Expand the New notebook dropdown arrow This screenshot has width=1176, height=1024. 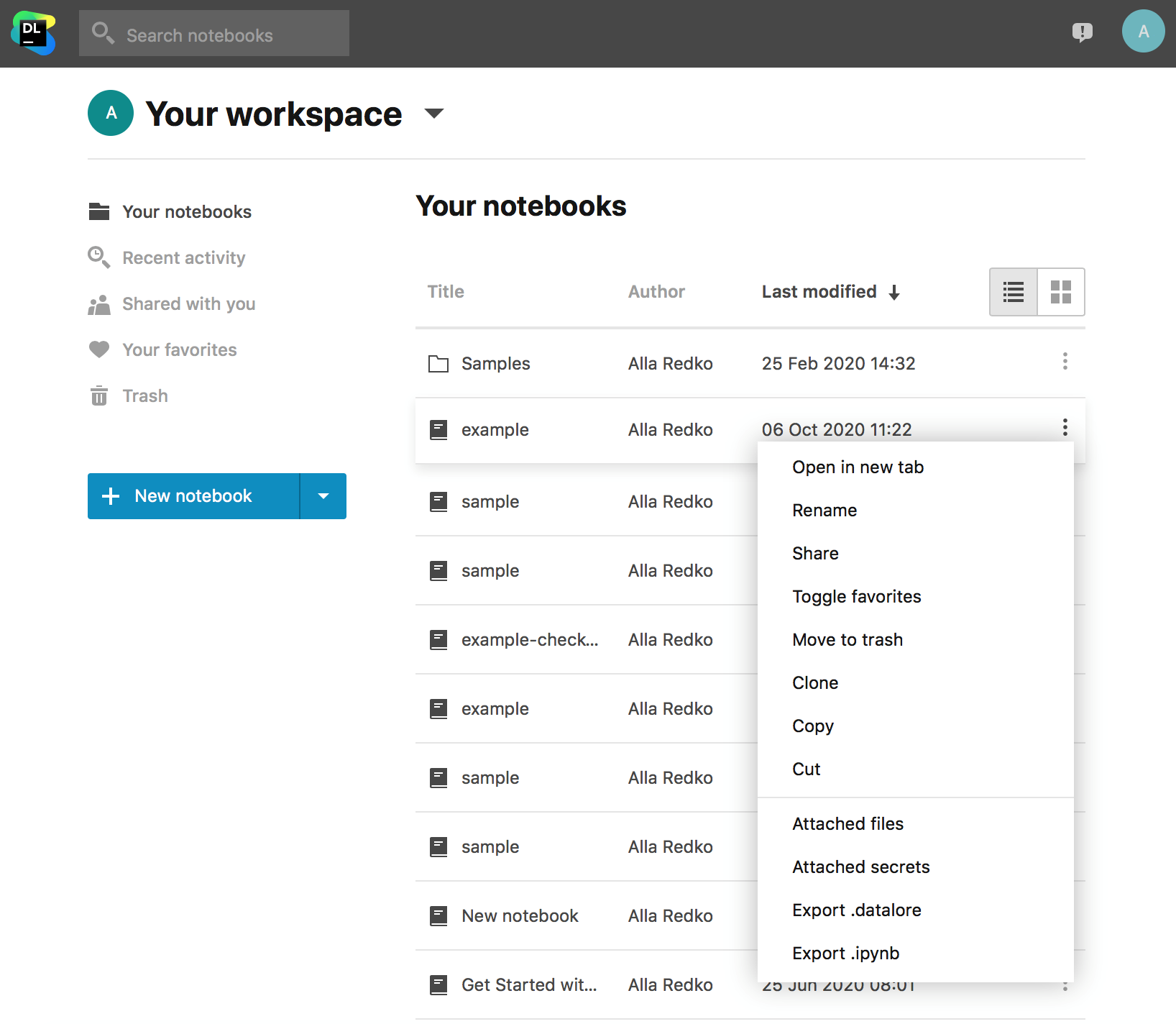pos(323,496)
